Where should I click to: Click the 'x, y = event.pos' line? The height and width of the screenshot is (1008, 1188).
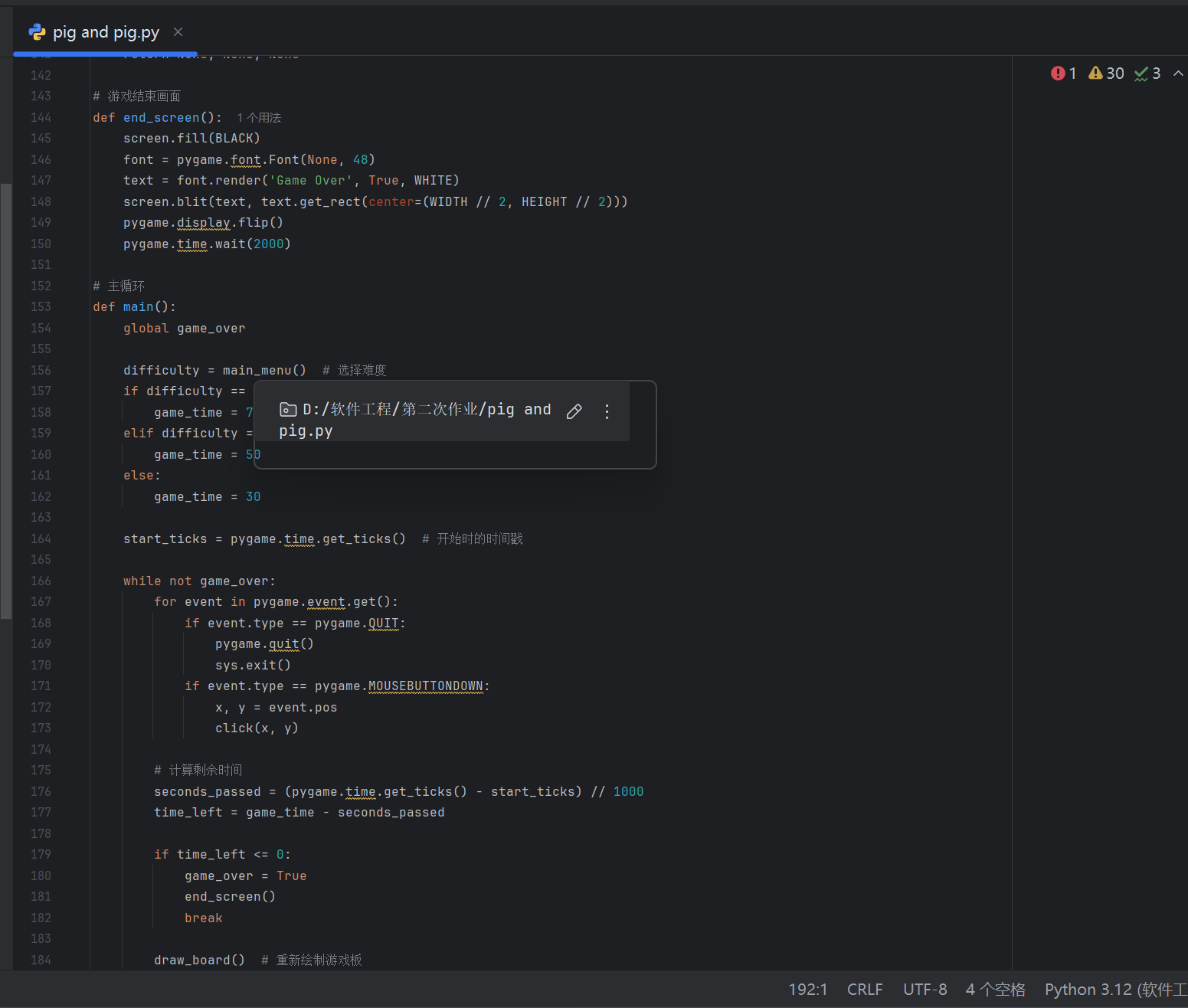pos(276,707)
